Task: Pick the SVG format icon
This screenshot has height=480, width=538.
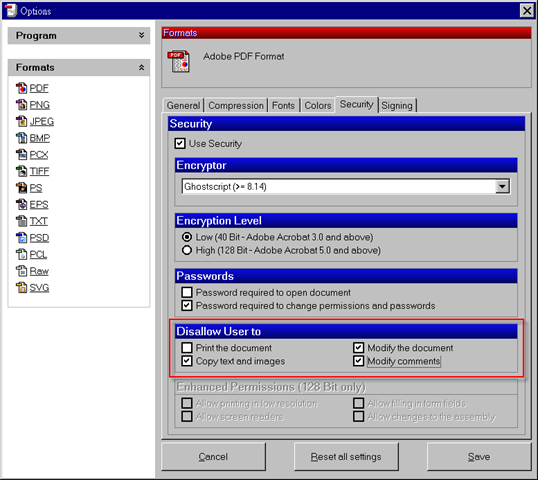Action: tap(21, 288)
